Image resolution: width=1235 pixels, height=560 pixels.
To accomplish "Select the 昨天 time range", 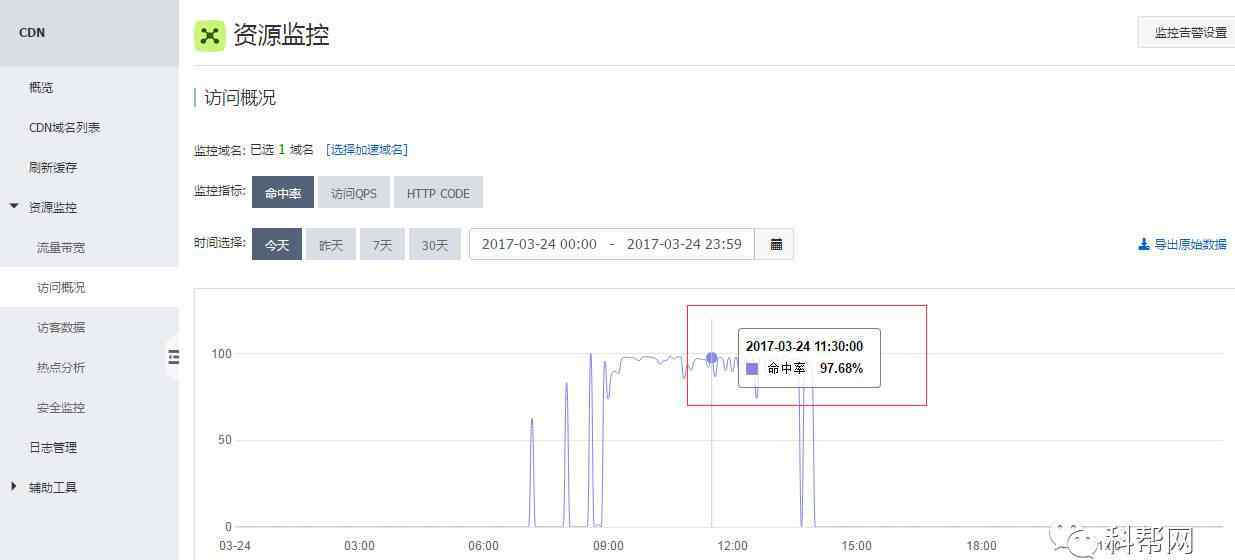I will [x=331, y=244].
